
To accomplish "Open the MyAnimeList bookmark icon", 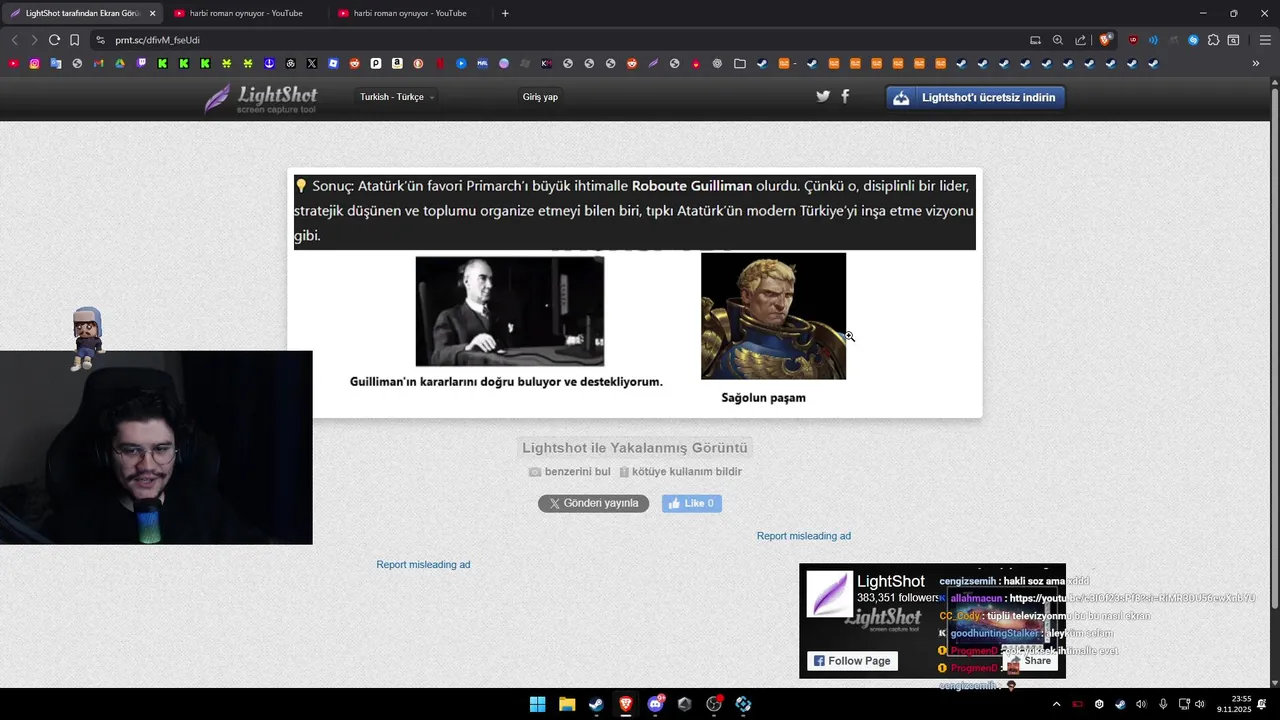I will pos(482,64).
